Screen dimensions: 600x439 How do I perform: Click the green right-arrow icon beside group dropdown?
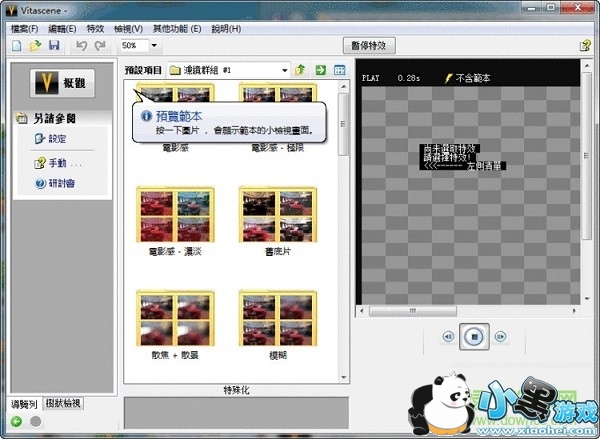[x=320, y=70]
